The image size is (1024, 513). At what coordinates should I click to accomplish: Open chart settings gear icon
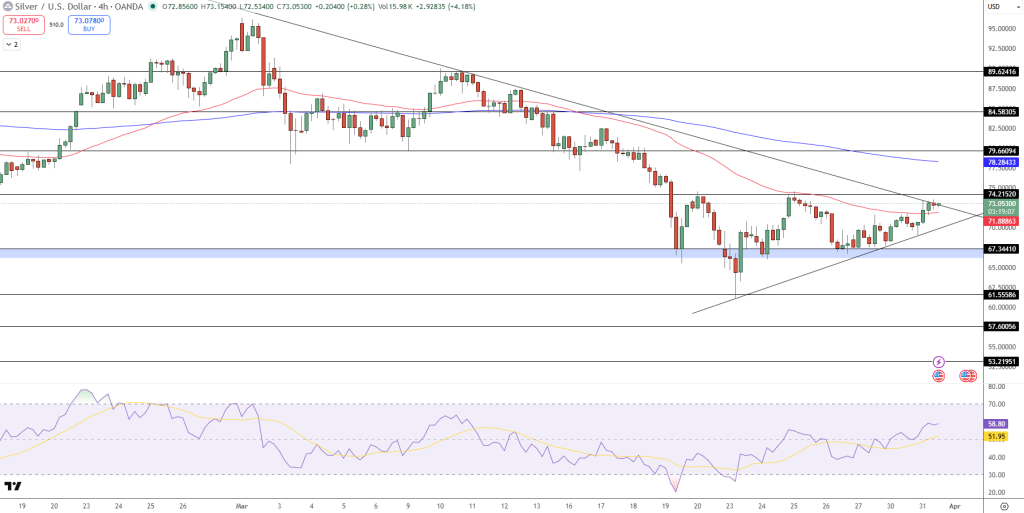coord(1002,506)
